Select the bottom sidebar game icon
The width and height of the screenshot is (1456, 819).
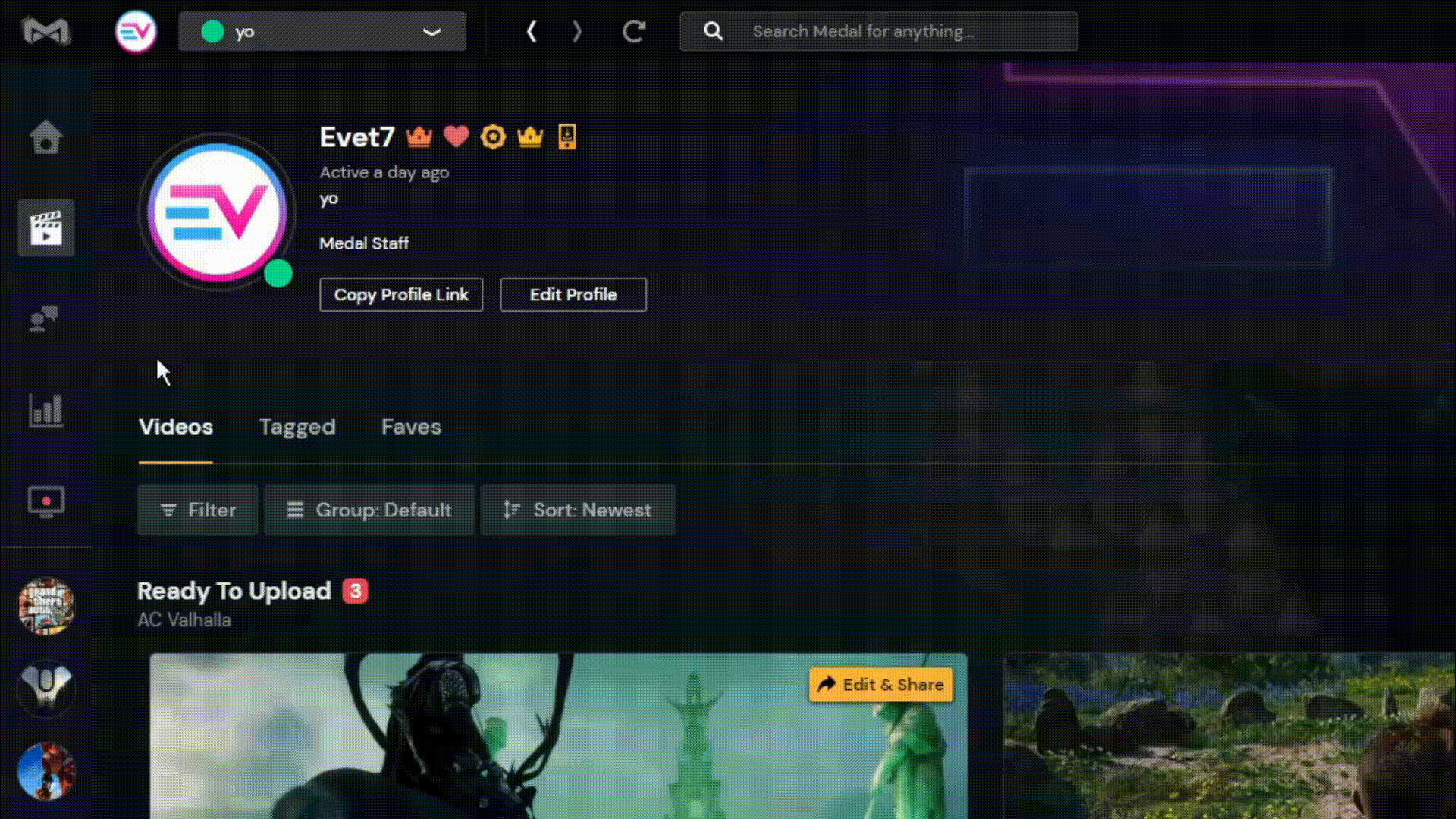tap(46, 771)
